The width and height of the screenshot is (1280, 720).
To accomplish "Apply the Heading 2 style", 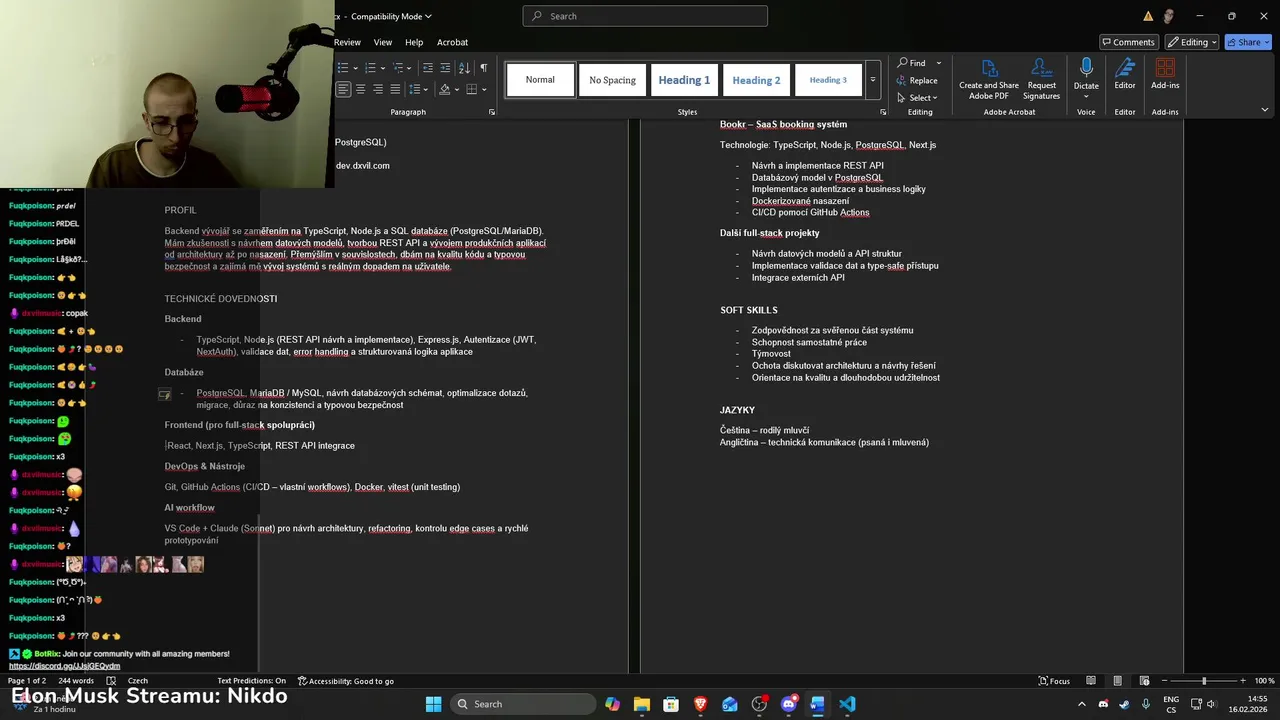I will click(x=756, y=80).
